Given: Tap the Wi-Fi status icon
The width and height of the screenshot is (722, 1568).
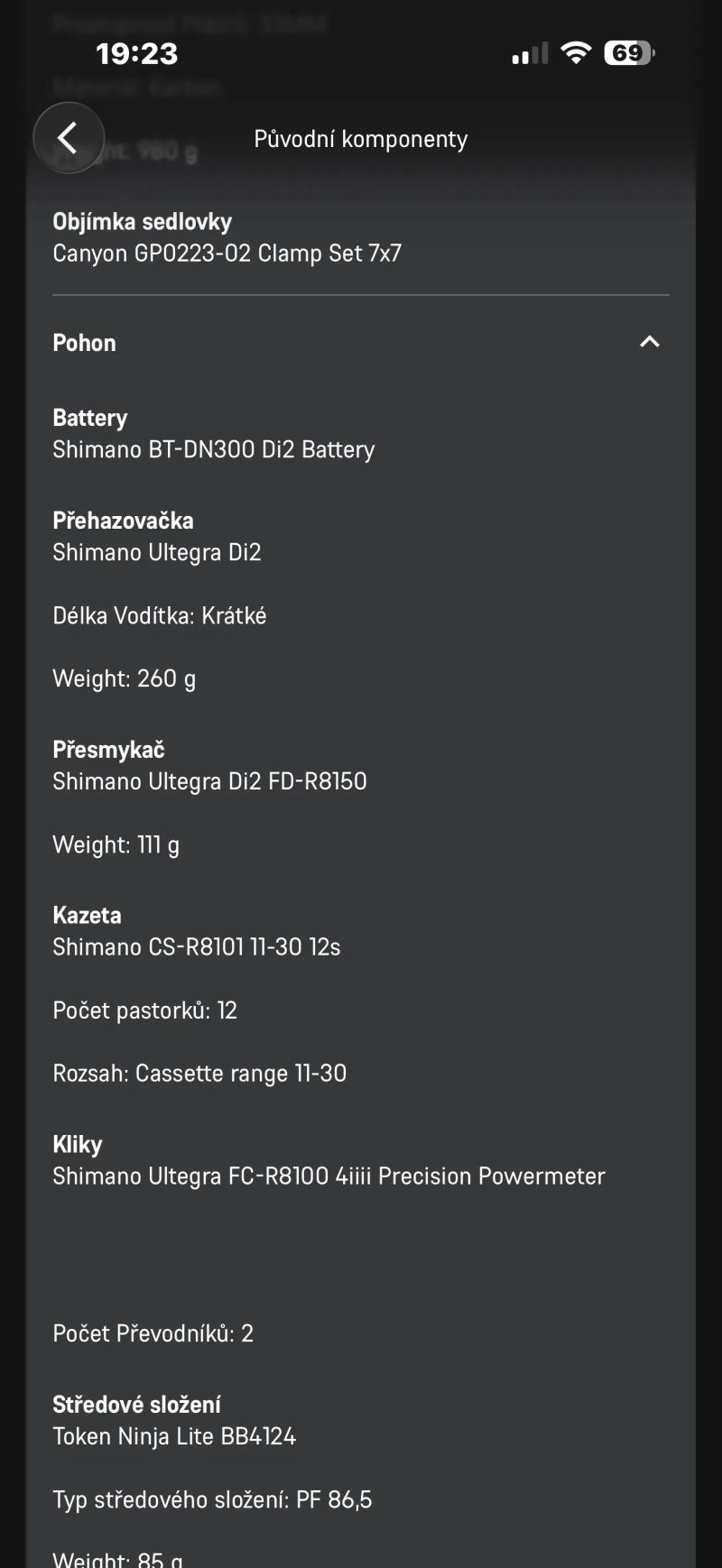Looking at the screenshot, I should pos(575,53).
